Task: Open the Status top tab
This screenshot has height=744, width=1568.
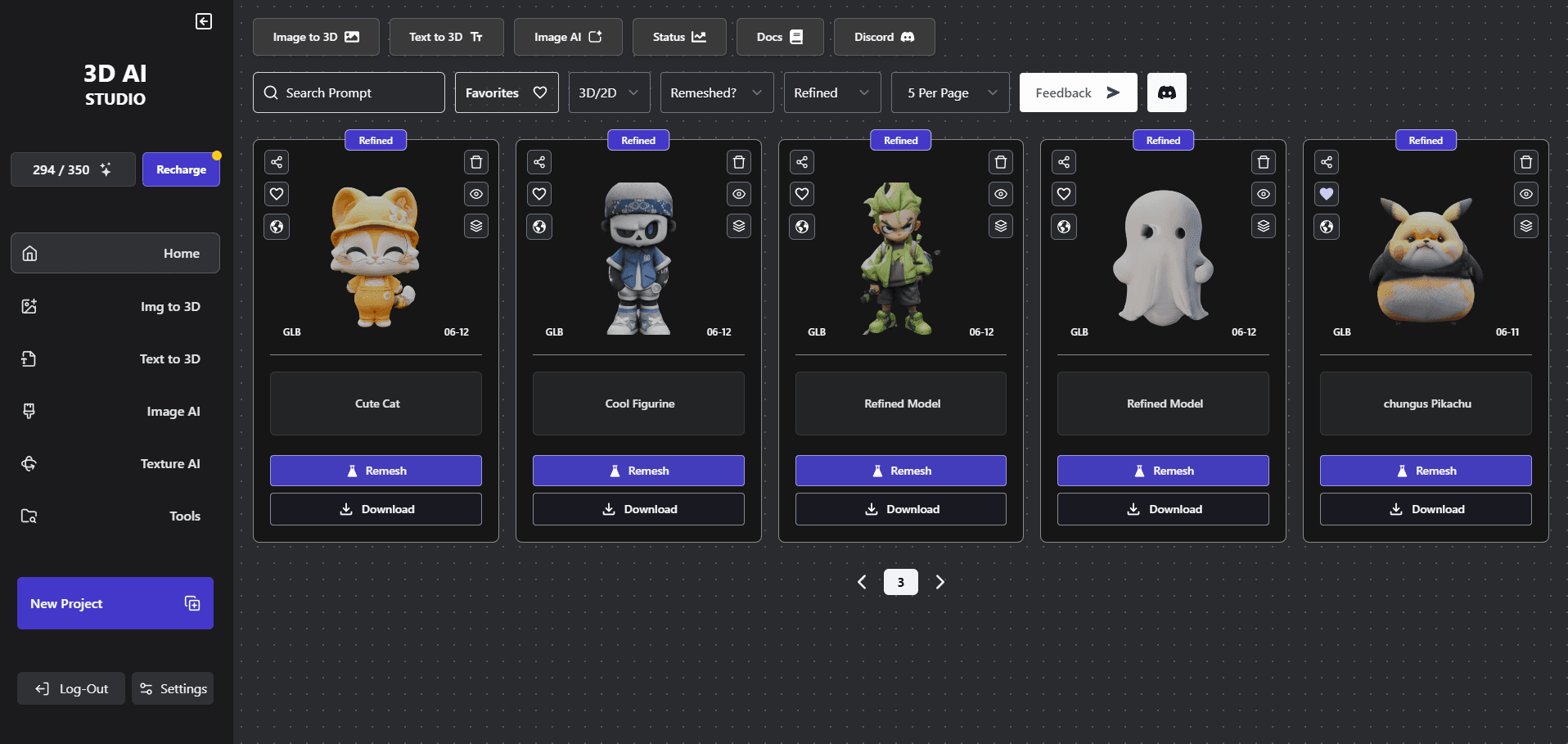Action: click(x=679, y=37)
